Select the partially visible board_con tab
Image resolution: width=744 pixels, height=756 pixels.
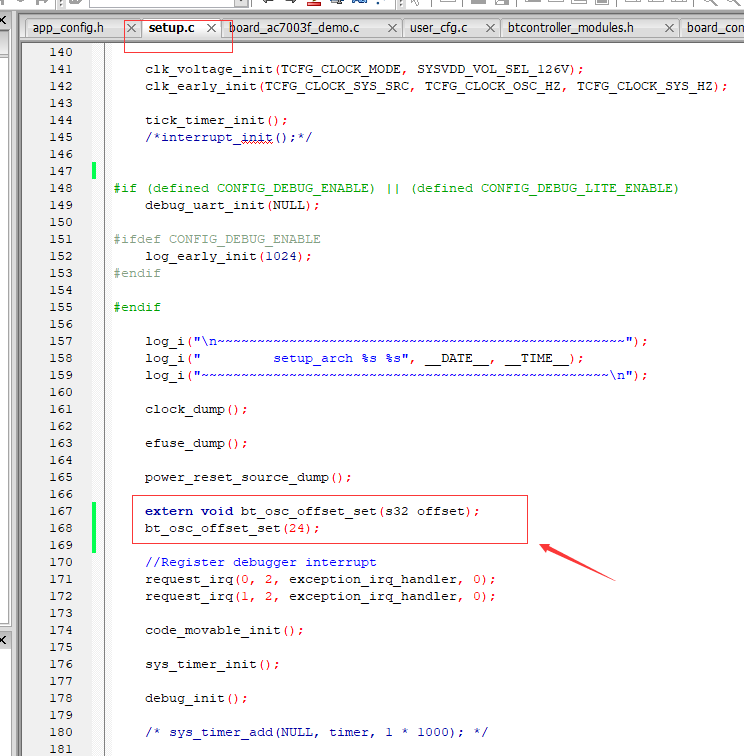[x=715, y=28]
